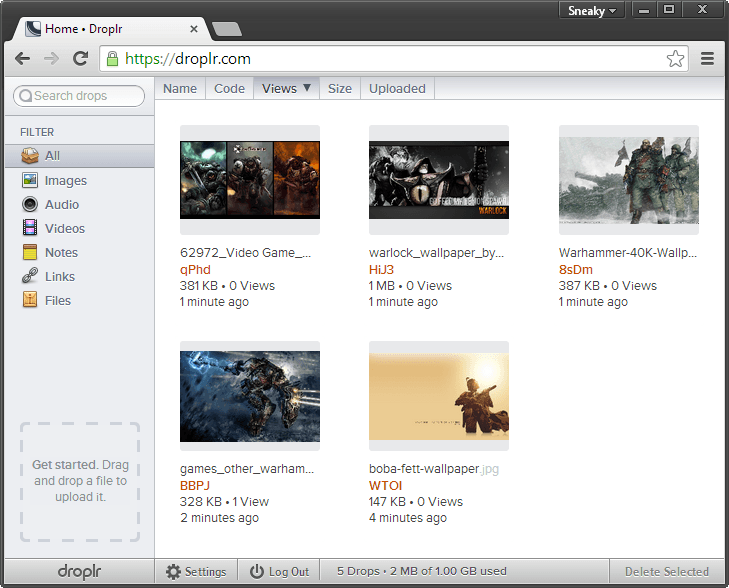729x588 pixels.
Task: Open the WTOI drop link
Action: (x=385, y=485)
